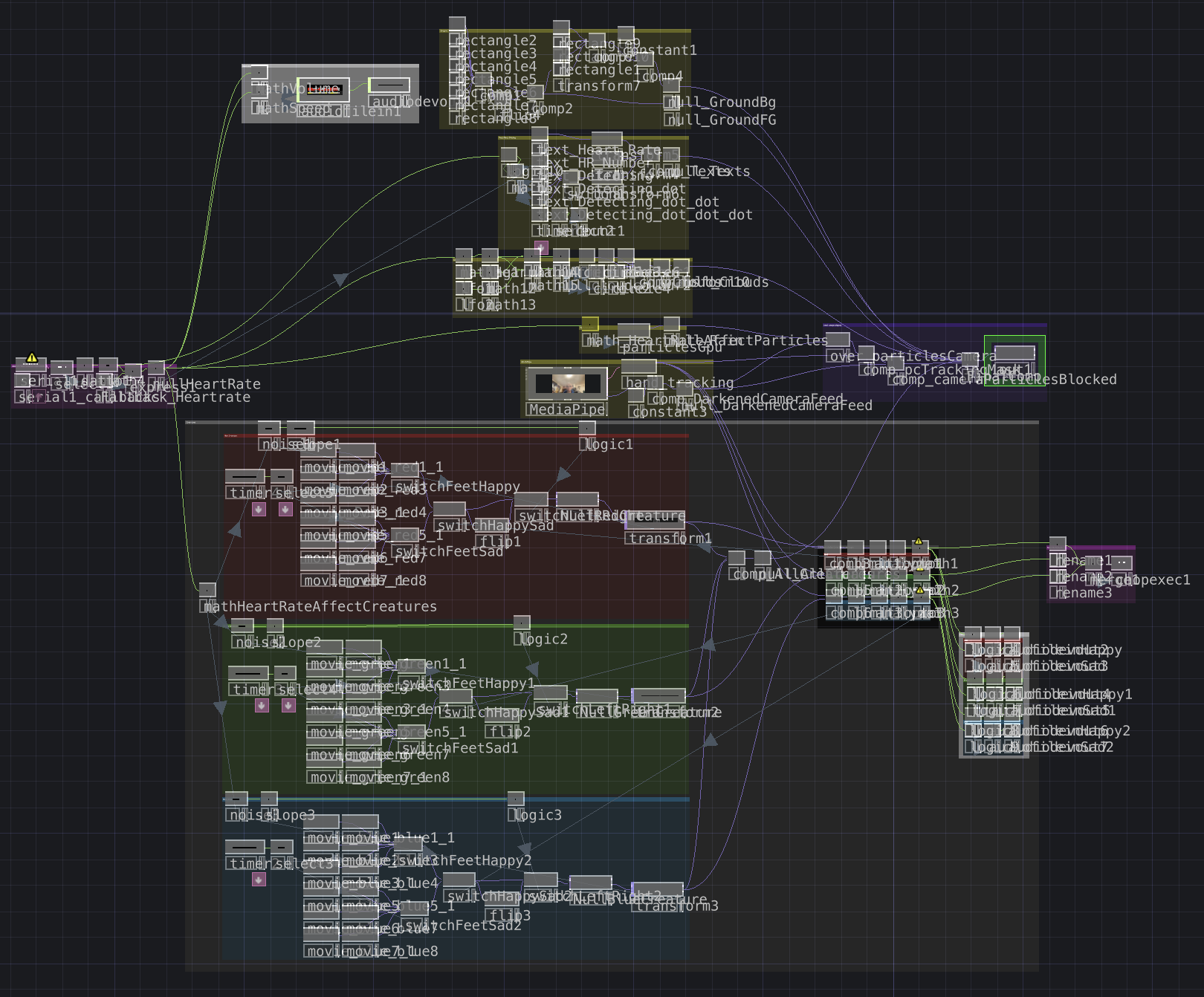This screenshot has width=1204, height=997.
Task: Click warning icon above math1 node
Action: point(919,542)
